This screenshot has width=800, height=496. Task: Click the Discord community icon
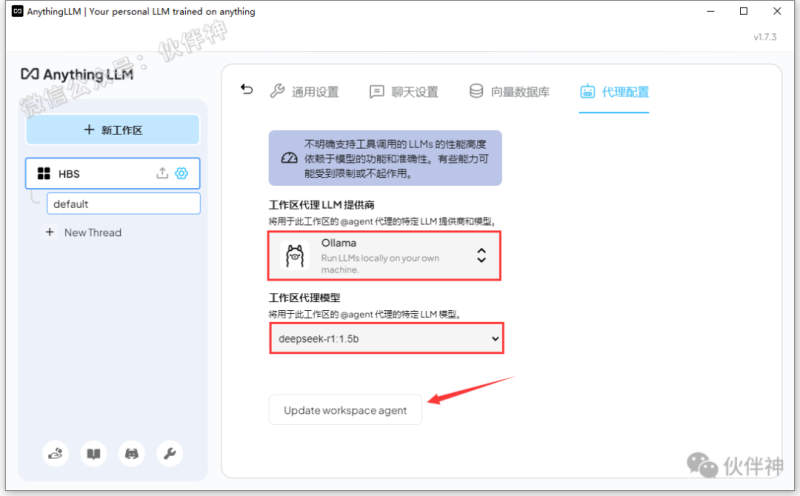[x=131, y=453]
